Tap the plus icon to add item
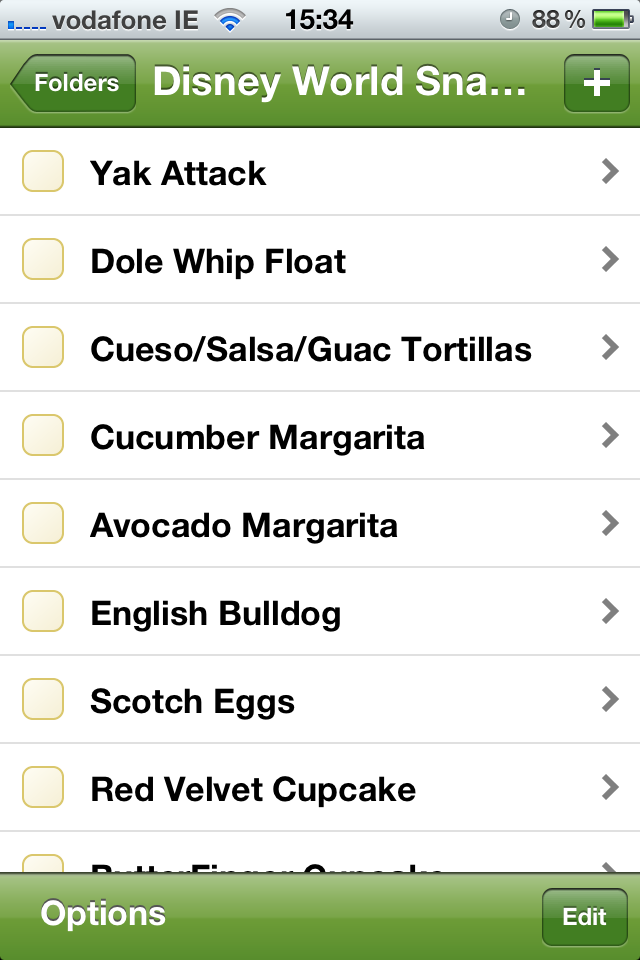Screen dimensions: 640x960 coord(596,83)
